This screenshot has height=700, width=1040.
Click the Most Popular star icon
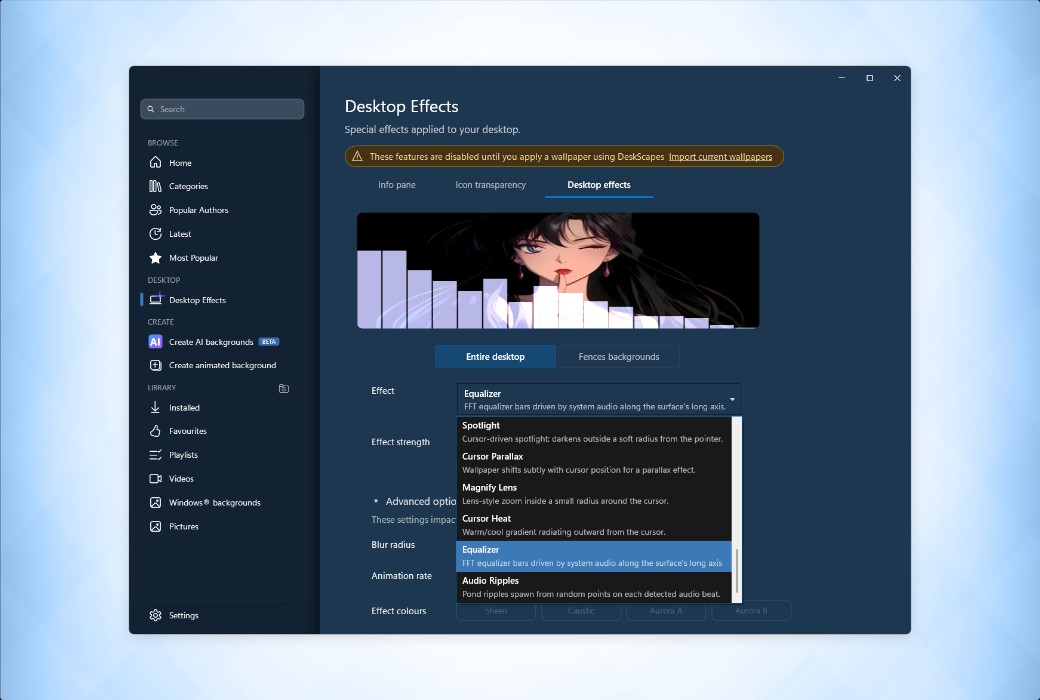point(155,257)
